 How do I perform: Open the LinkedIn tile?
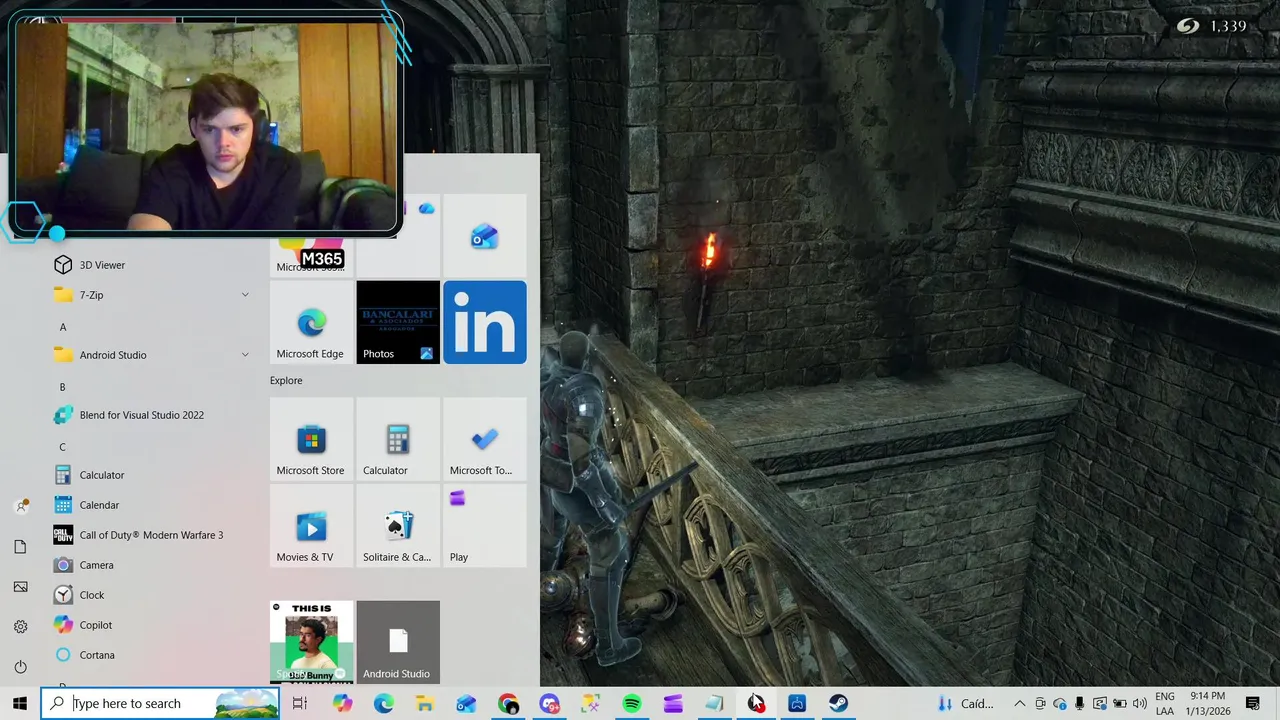(485, 322)
